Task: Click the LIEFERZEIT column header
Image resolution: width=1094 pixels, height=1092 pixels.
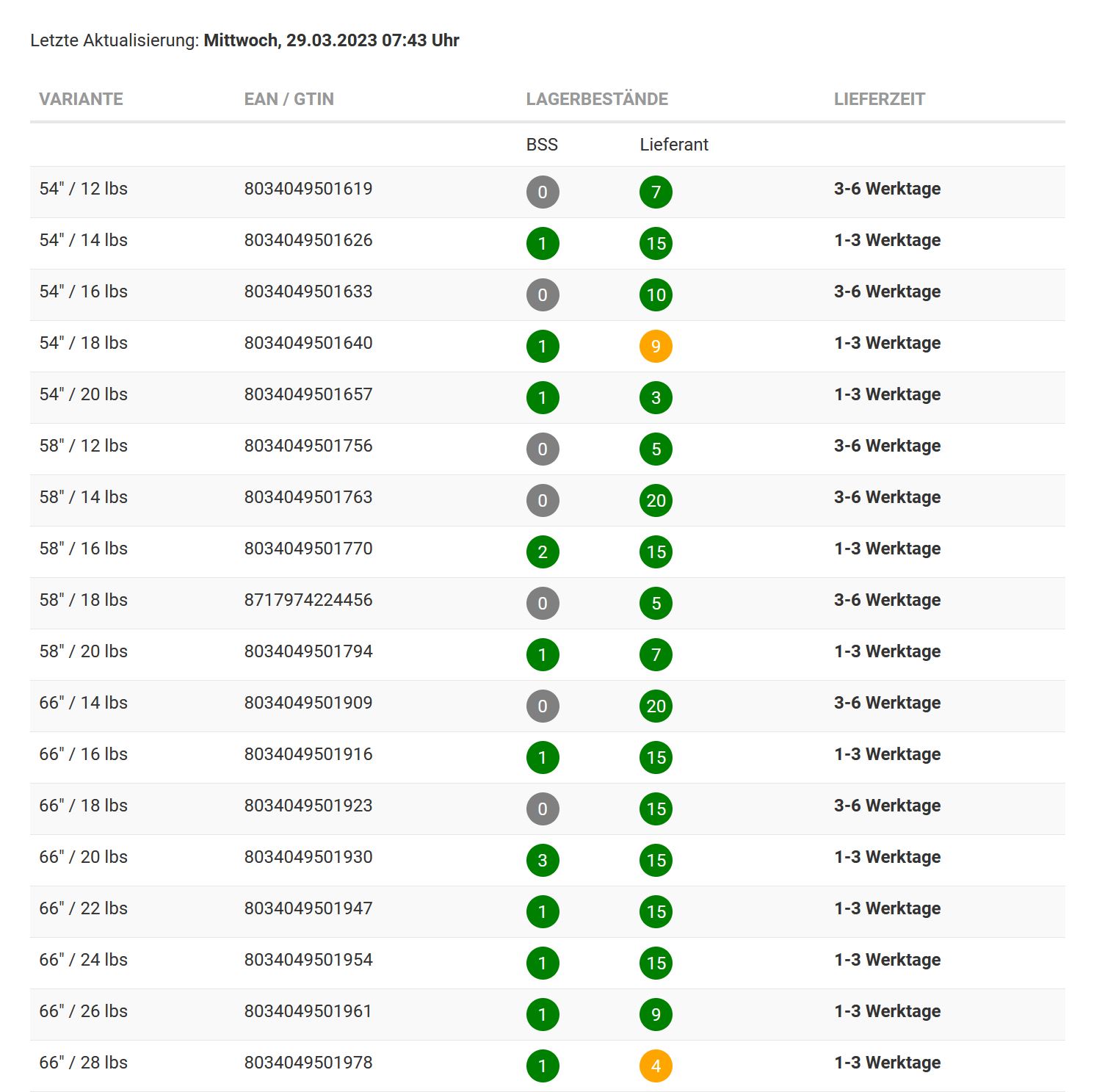Action: pyautogui.click(x=879, y=99)
